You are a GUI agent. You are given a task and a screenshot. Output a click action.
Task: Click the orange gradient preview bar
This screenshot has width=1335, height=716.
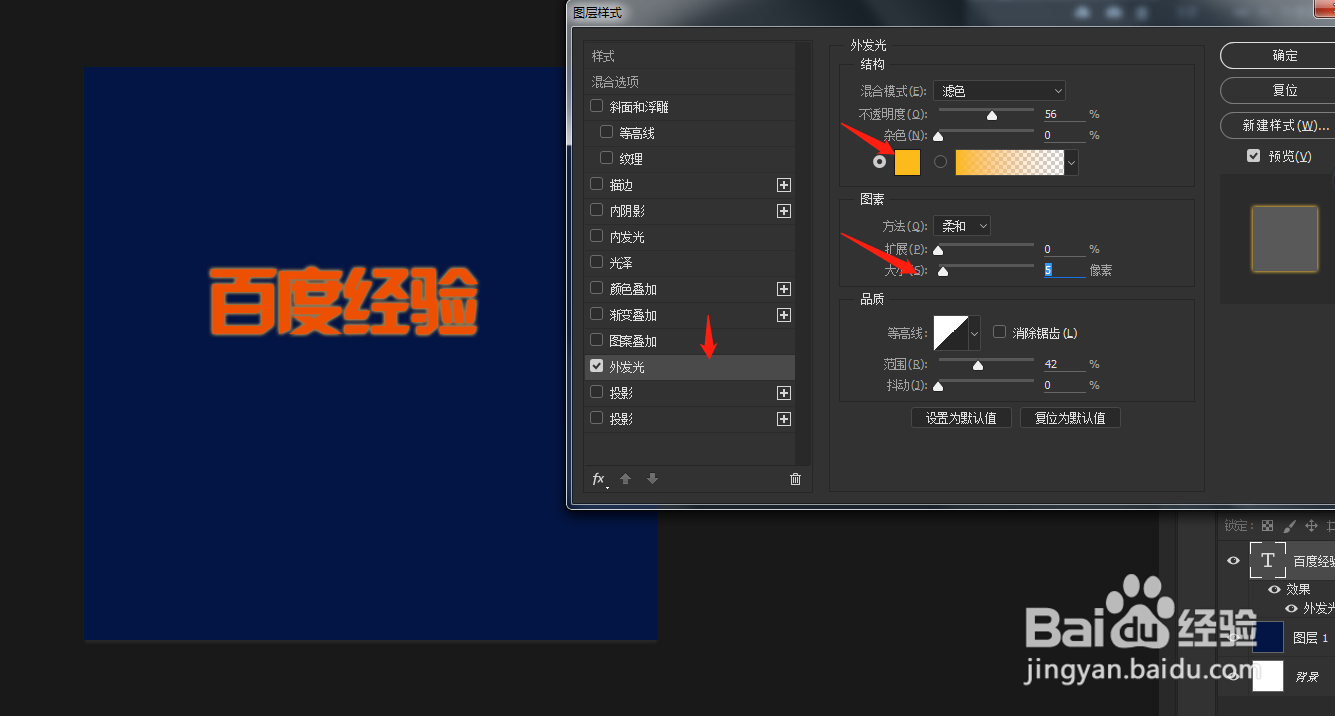(1010, 162)
